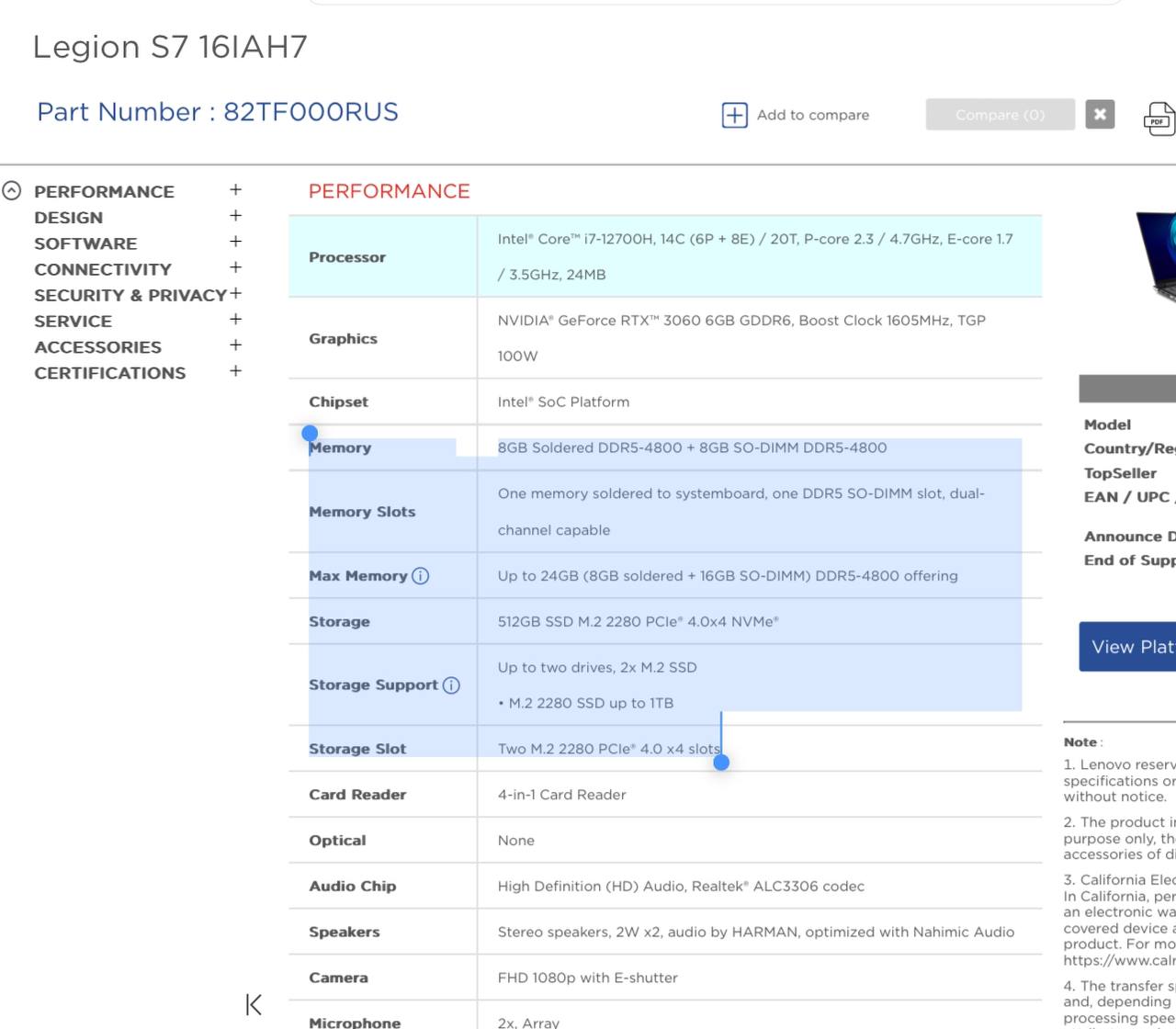The height and width of the screenshot is (1029, 1176).
Task: Click the text selection start handle at Memory
Action: [x=310, y=433]
